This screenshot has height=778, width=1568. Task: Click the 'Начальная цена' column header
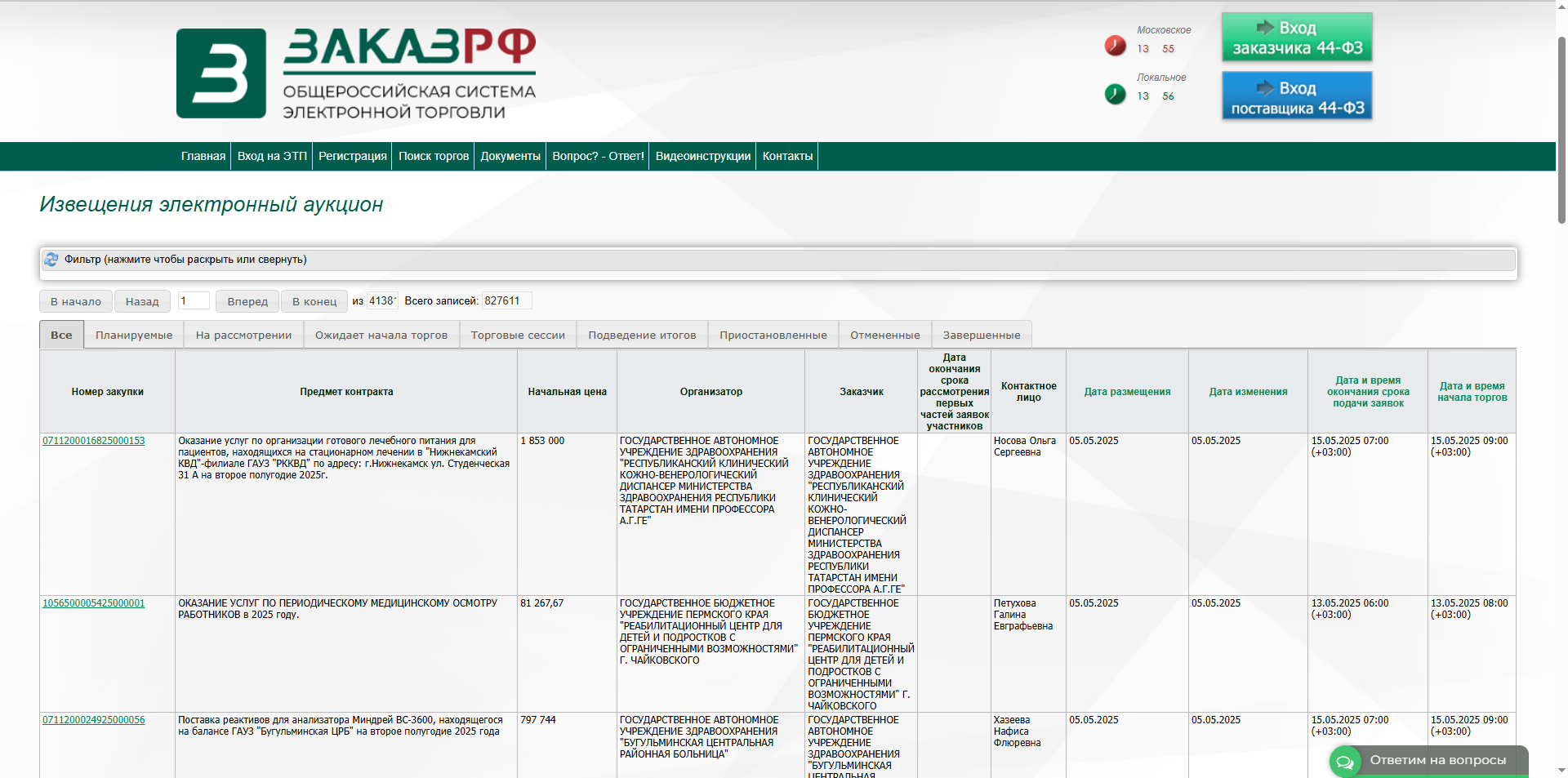[x=567, y=392]
